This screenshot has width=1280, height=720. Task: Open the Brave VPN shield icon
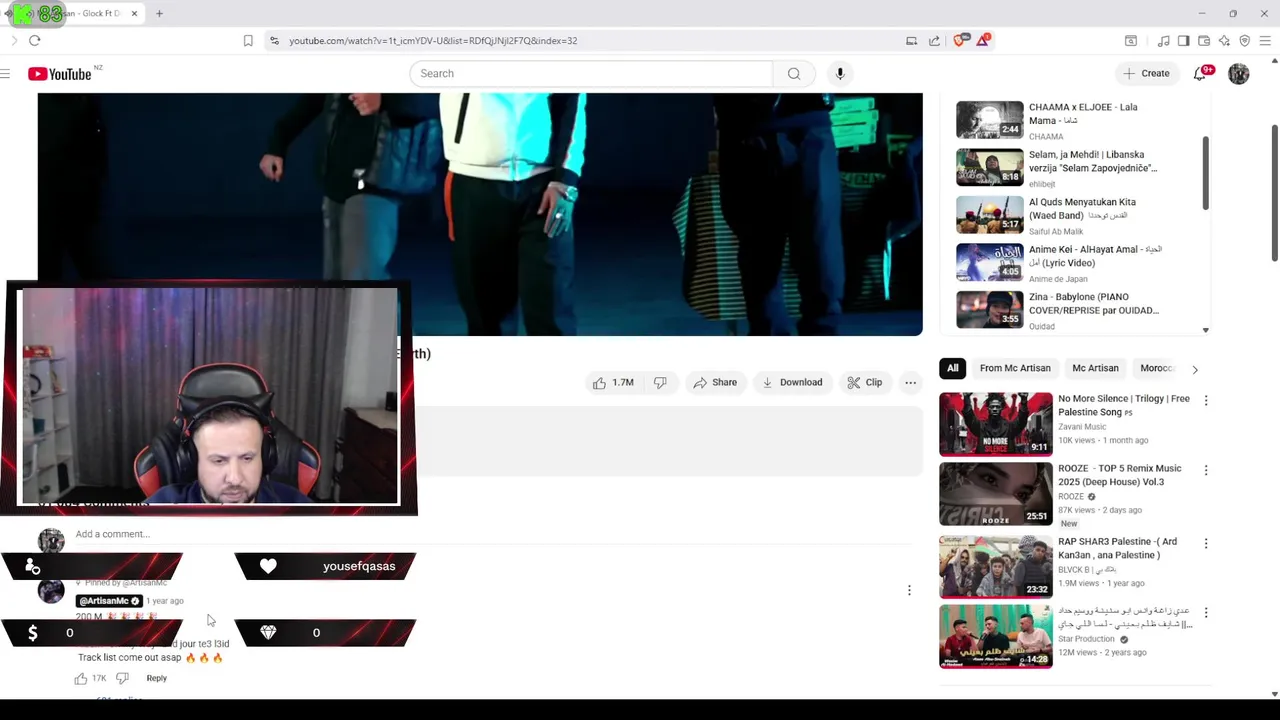[1245, 41]
